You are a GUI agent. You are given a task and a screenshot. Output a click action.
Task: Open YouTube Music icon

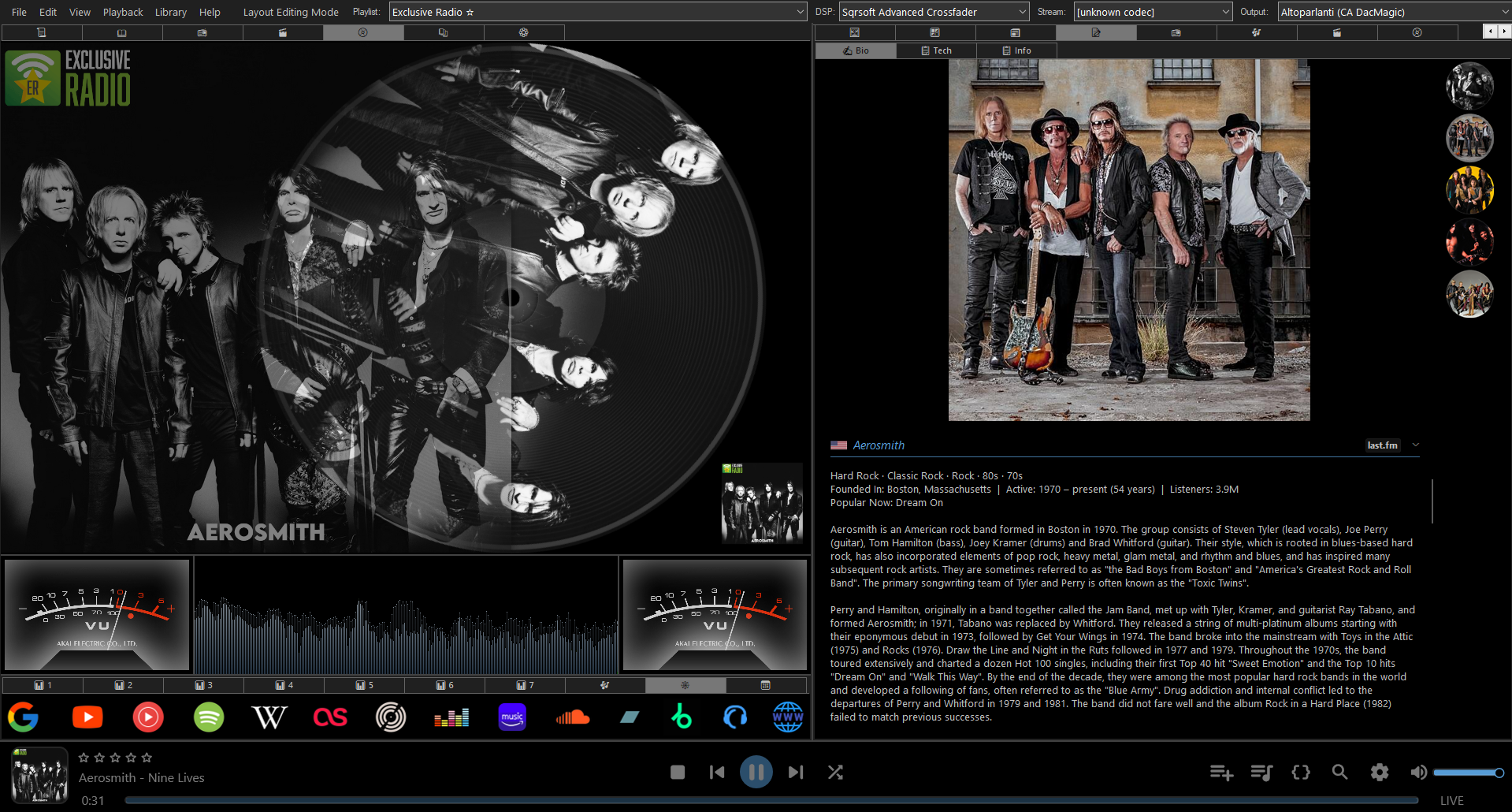[148, 717]
